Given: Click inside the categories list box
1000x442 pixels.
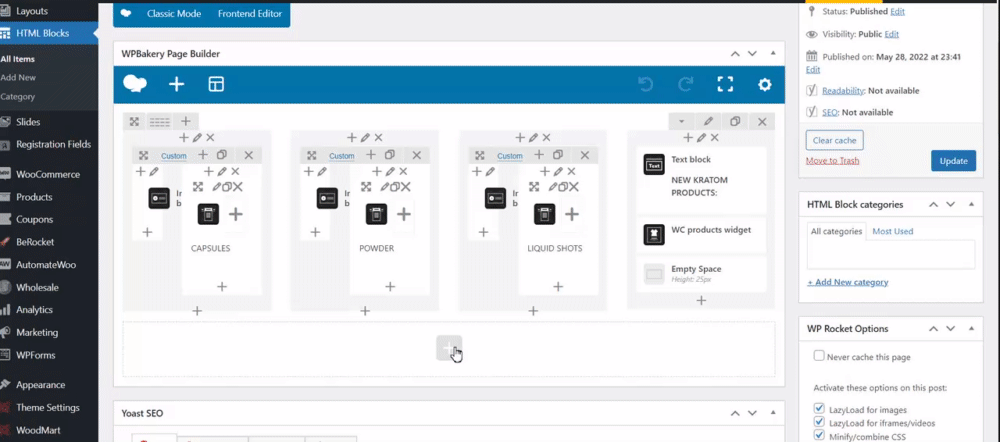Looking at the screenshot, I should tap(891, 254).
